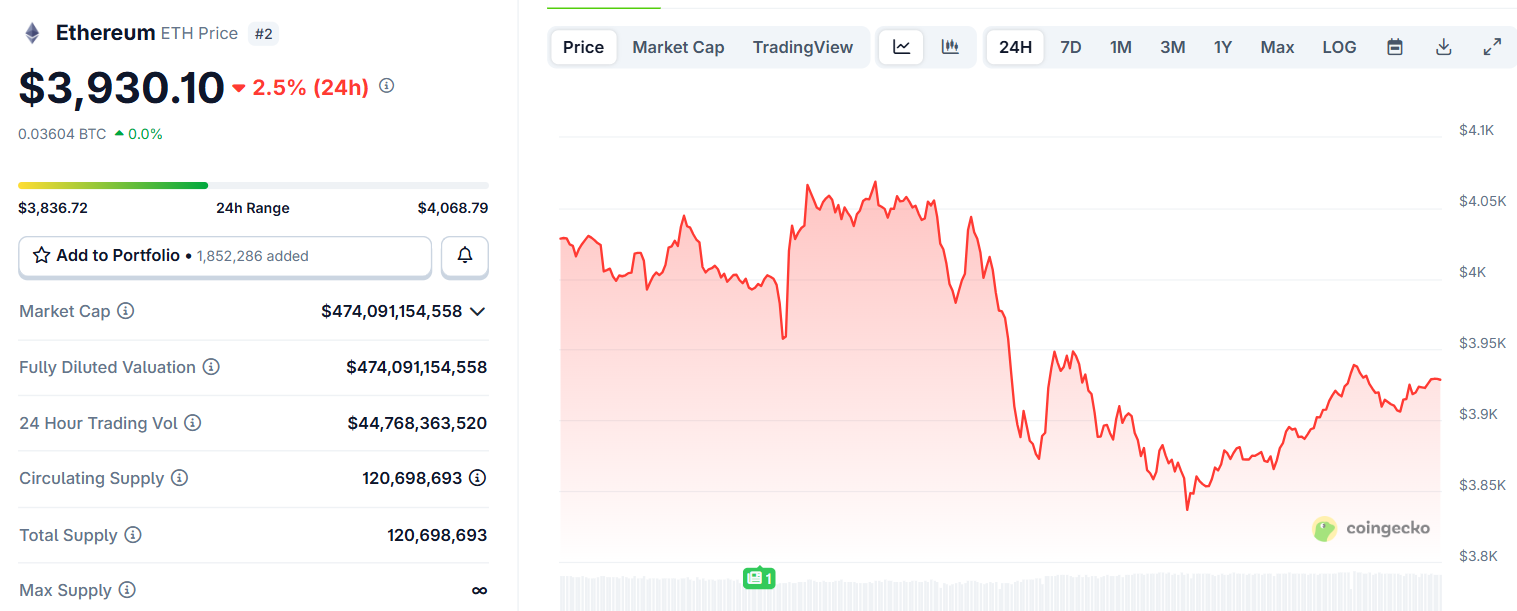
Task: Open the calendar date range picker
Action: (x=1395, y=47)
